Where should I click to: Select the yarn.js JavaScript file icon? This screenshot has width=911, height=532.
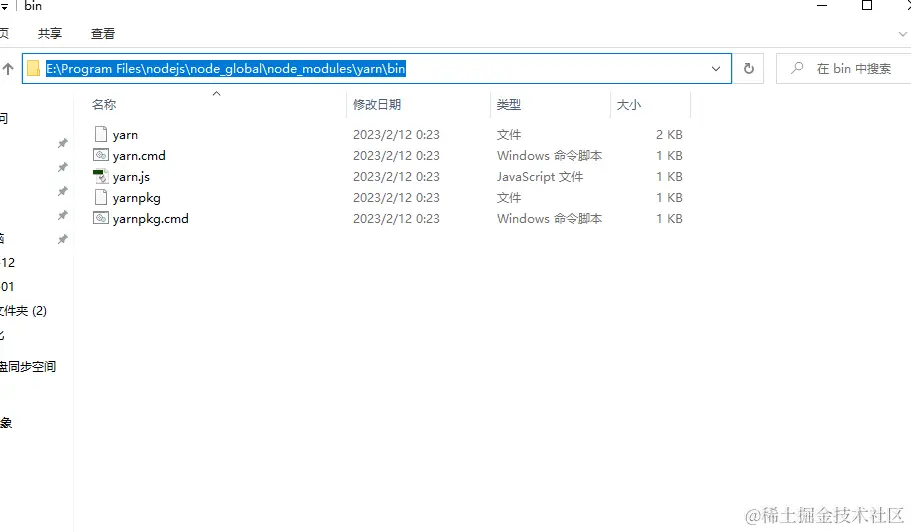[x=101, y=176]
